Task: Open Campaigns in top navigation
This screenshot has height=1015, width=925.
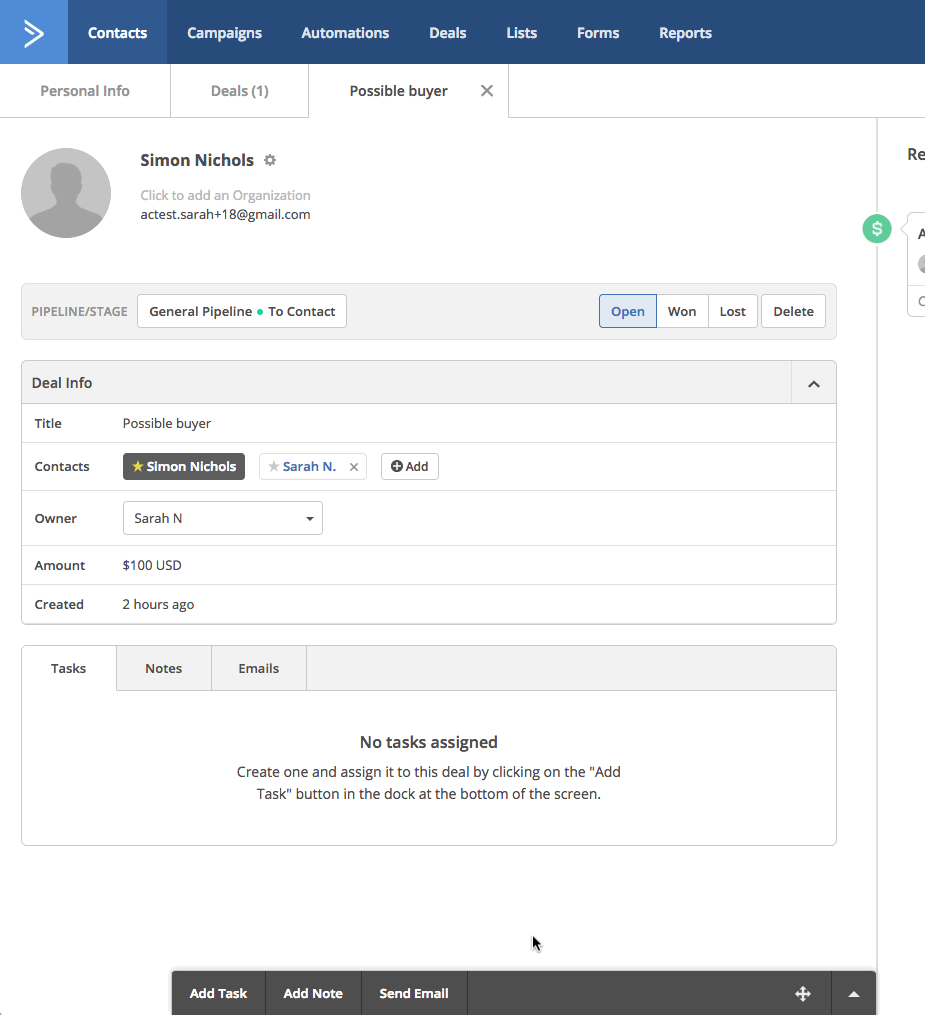Action: (x=224, y=33)
